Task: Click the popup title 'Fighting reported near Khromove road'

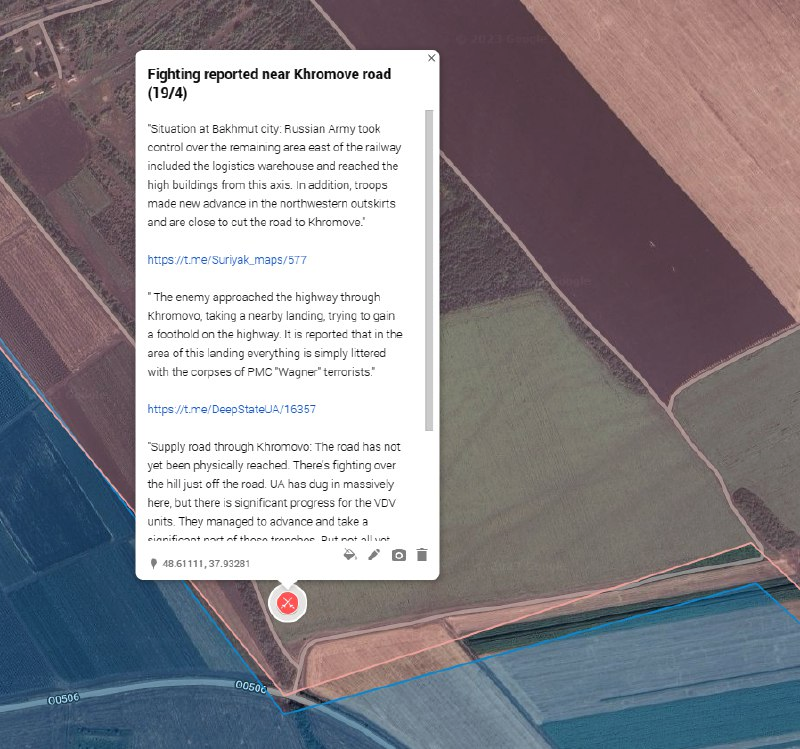Action: click(269, 83)
